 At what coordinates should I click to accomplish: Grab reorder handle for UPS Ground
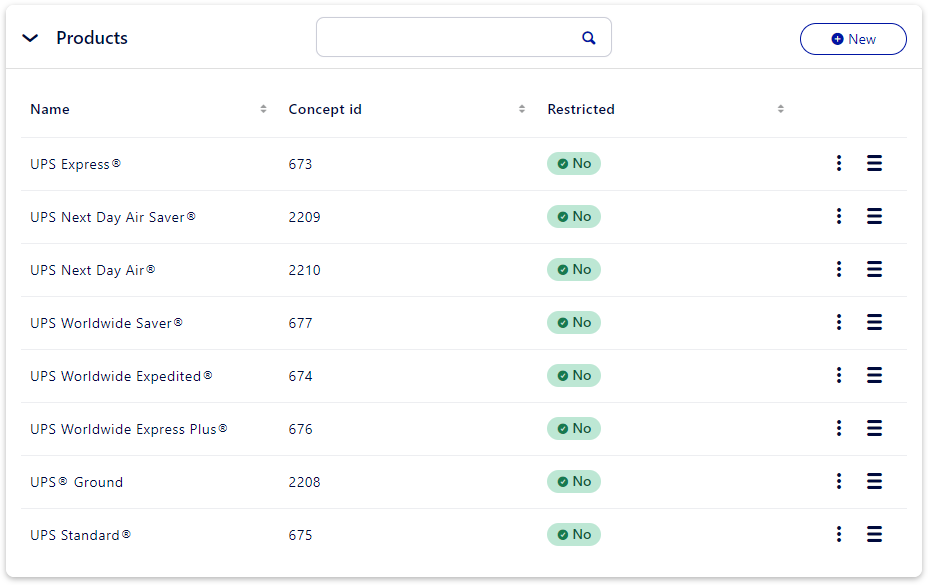click(874, 481)
